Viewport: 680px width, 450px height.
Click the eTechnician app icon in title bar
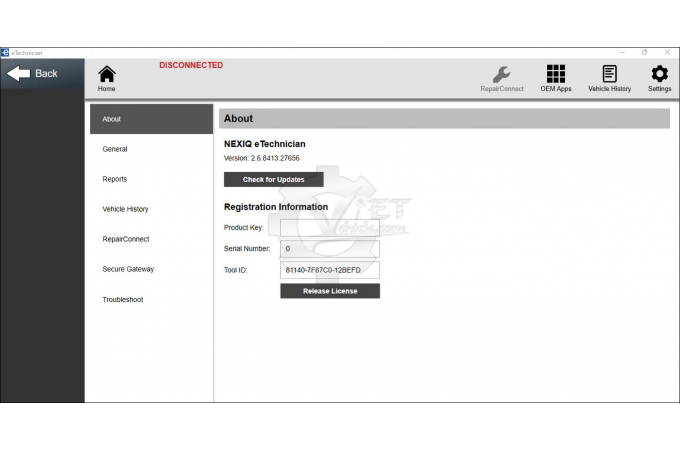click(x=5, y=53)
